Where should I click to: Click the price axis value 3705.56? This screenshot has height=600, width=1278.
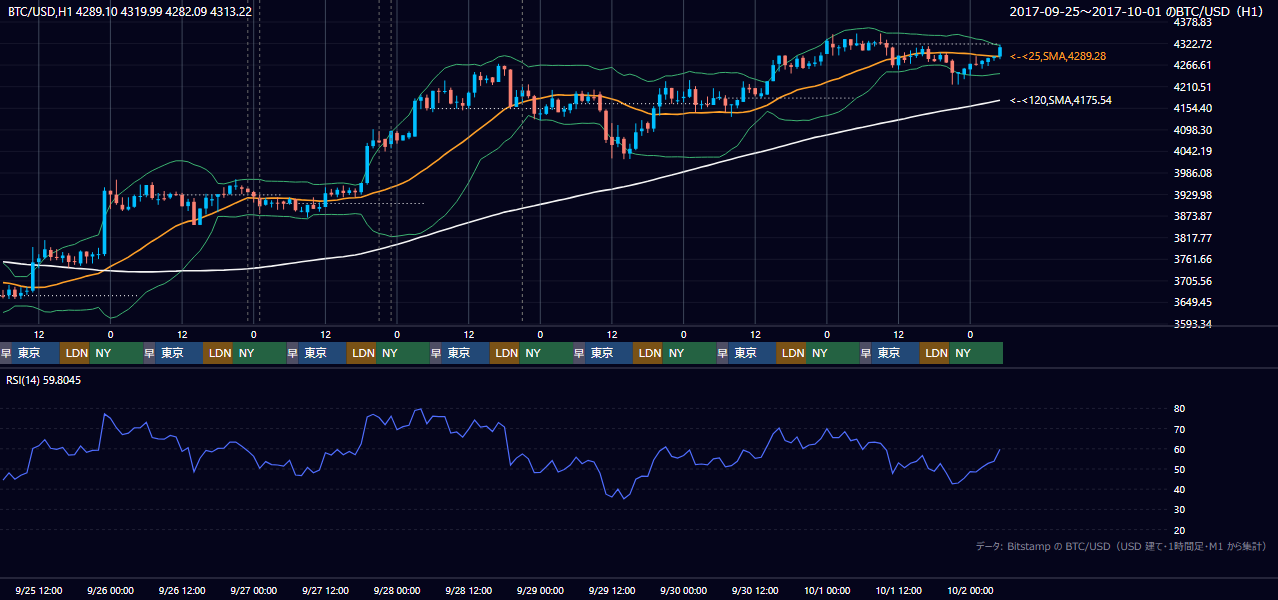pyautogui.click(x=1191, y=281)
